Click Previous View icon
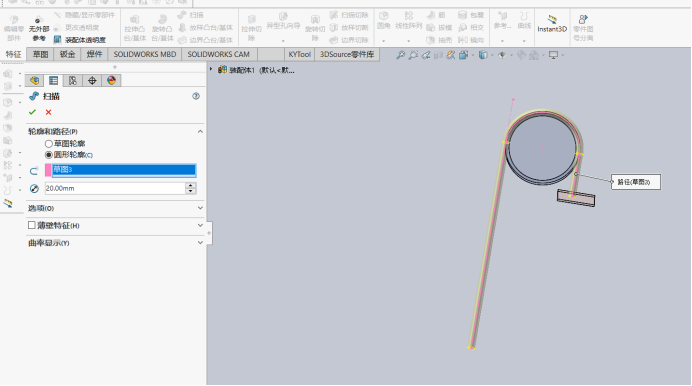Image resolution: width=692 pixels, height=386 pixels. [x=426, y=55]
